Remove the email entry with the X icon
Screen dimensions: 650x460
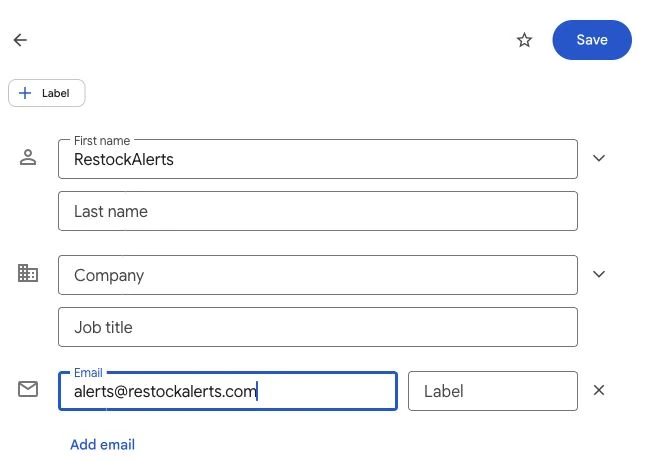pos(599,390)
